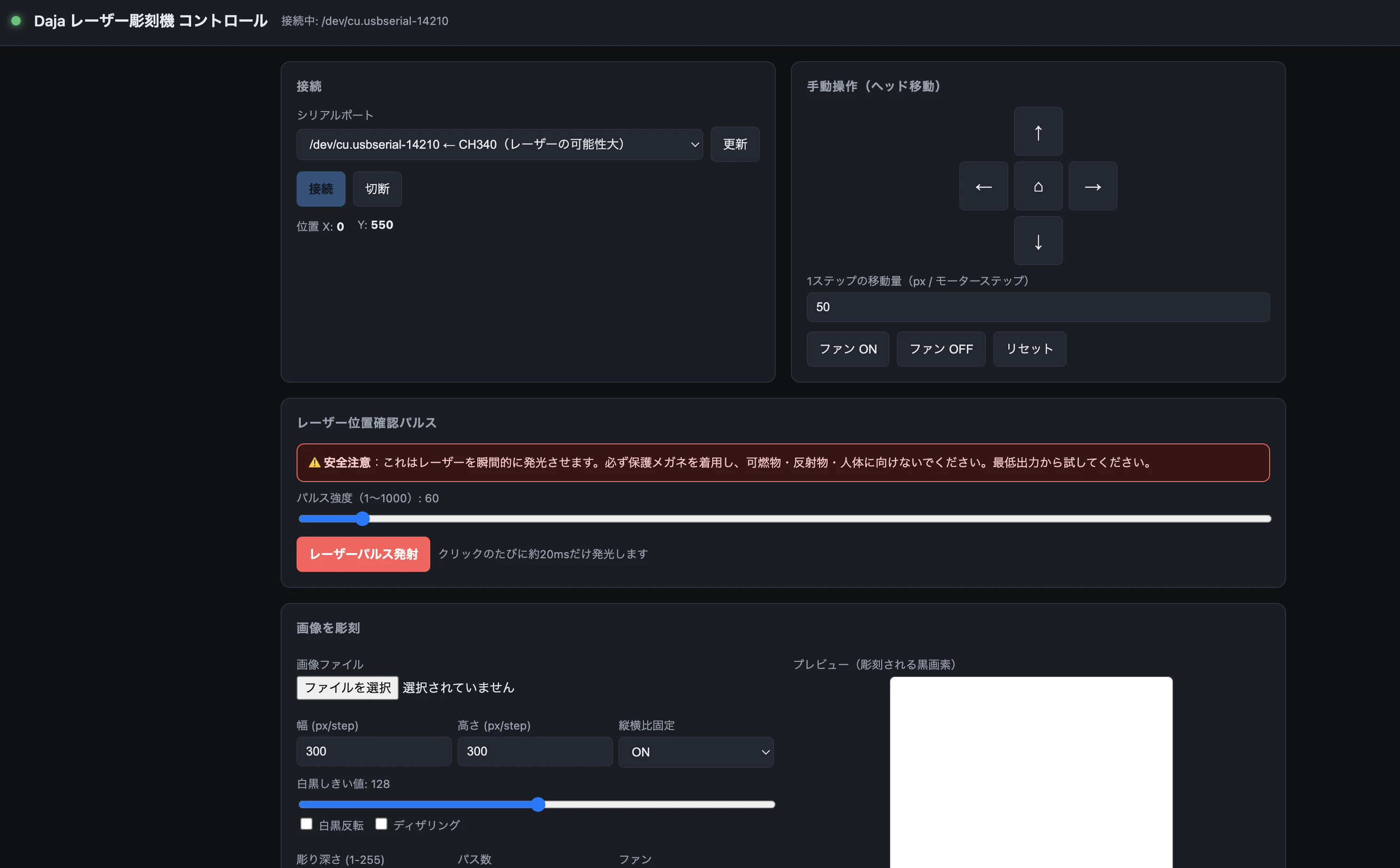The width and height of the screenshot is (1400, 868).
Task: Enable the 白黒反転 invert checkbox
Action: (x=306, y=824)
